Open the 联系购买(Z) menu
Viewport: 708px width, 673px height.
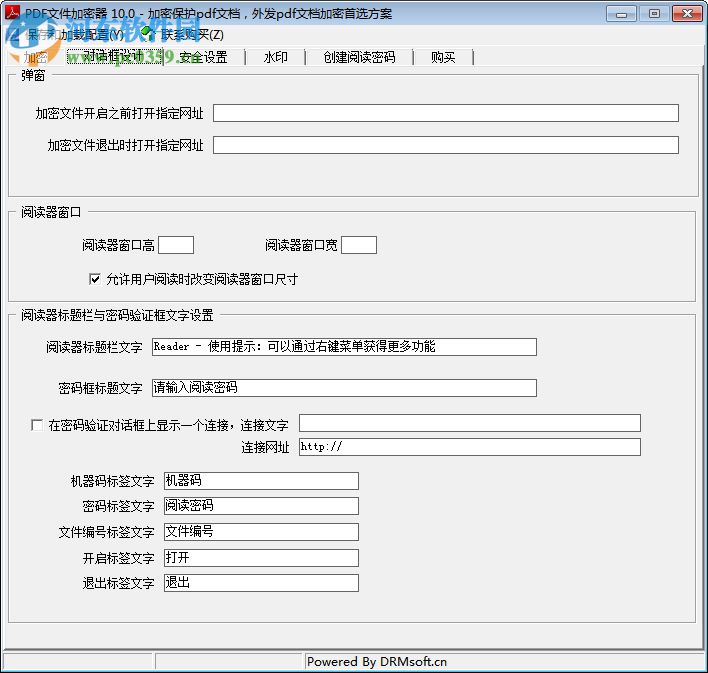[192, 35]
